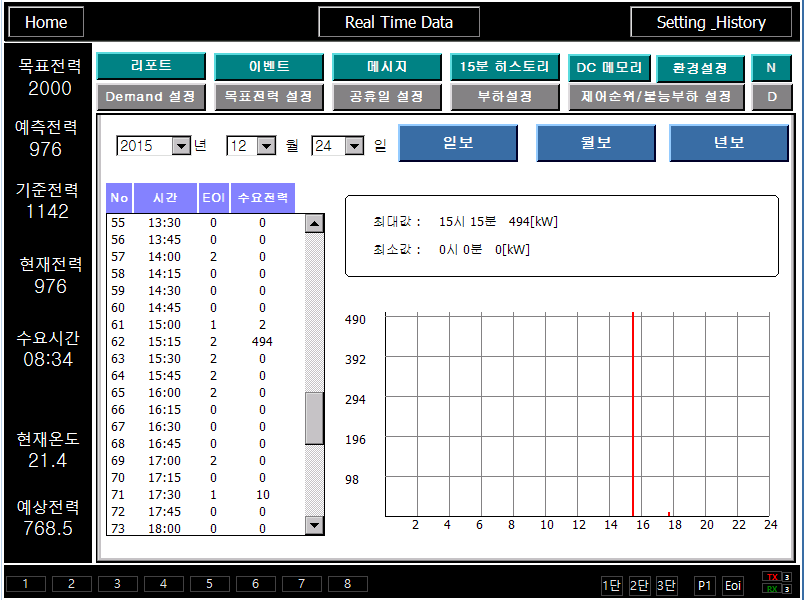Click the TX communication indicator
Viewport: 804px width, 600px height.
(772, 577)
